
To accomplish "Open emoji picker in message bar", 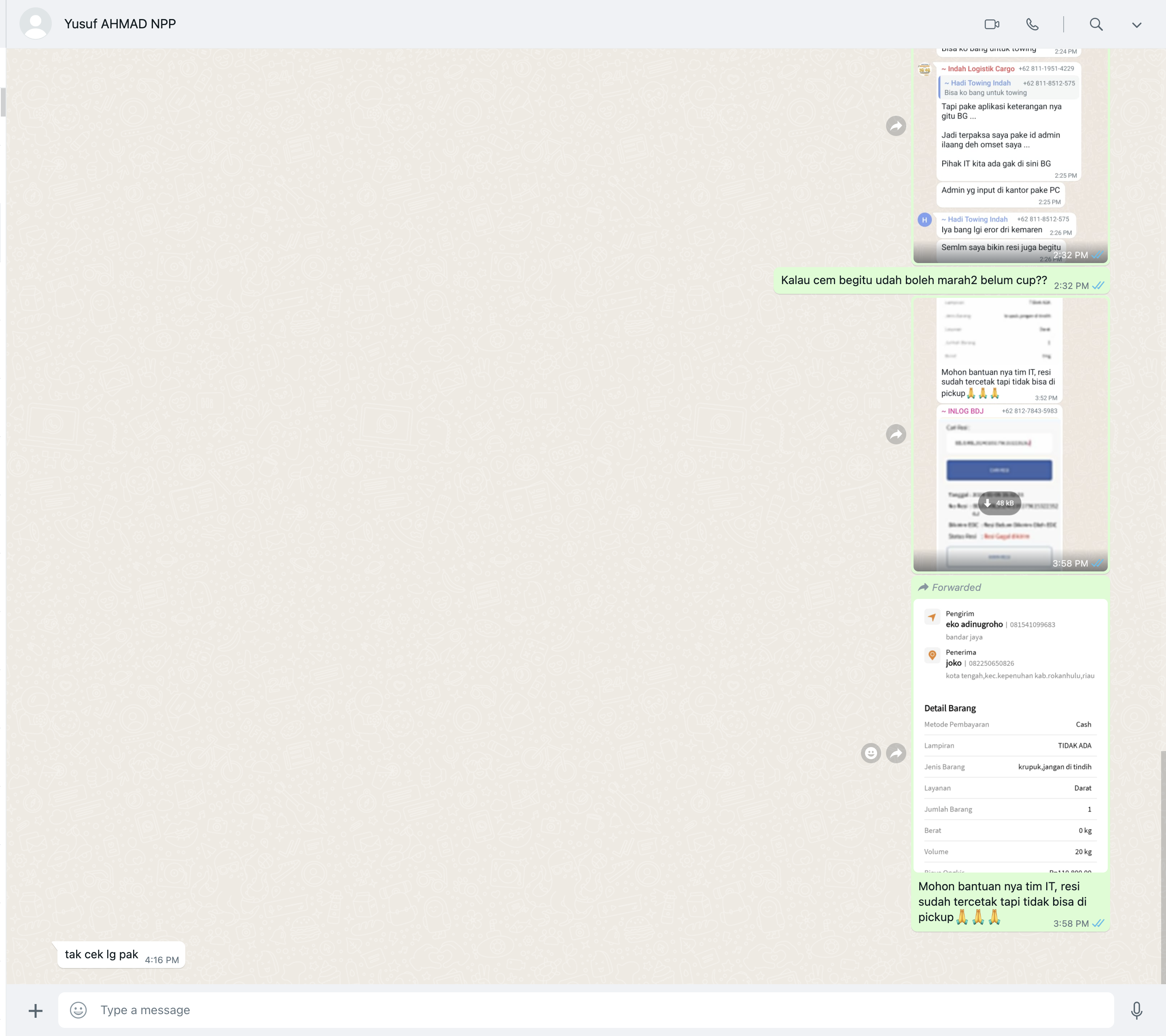I will tap(78, 1011).
